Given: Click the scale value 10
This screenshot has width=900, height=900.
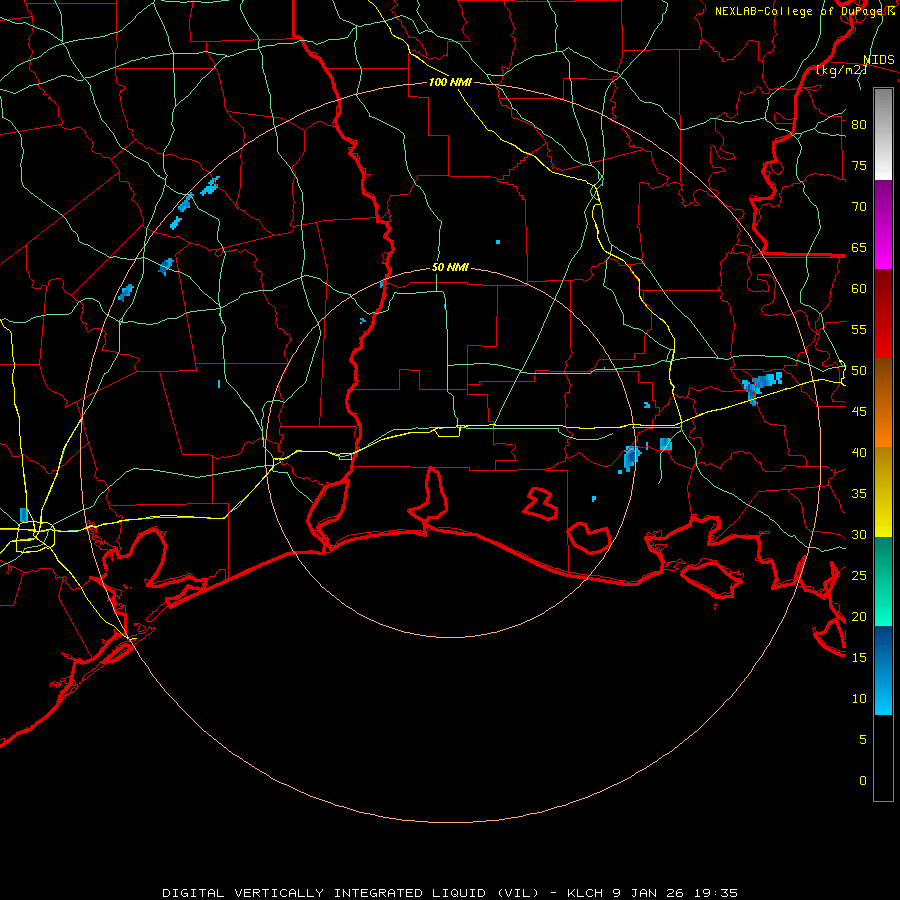Looking at the screenshot, I should pyautogui.click(x=859, y=699).
